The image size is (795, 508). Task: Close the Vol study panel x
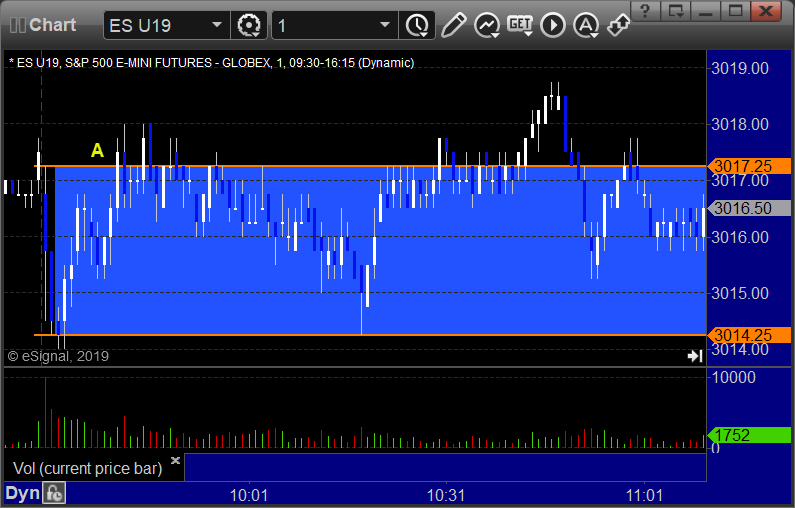(x=175, y=460)
